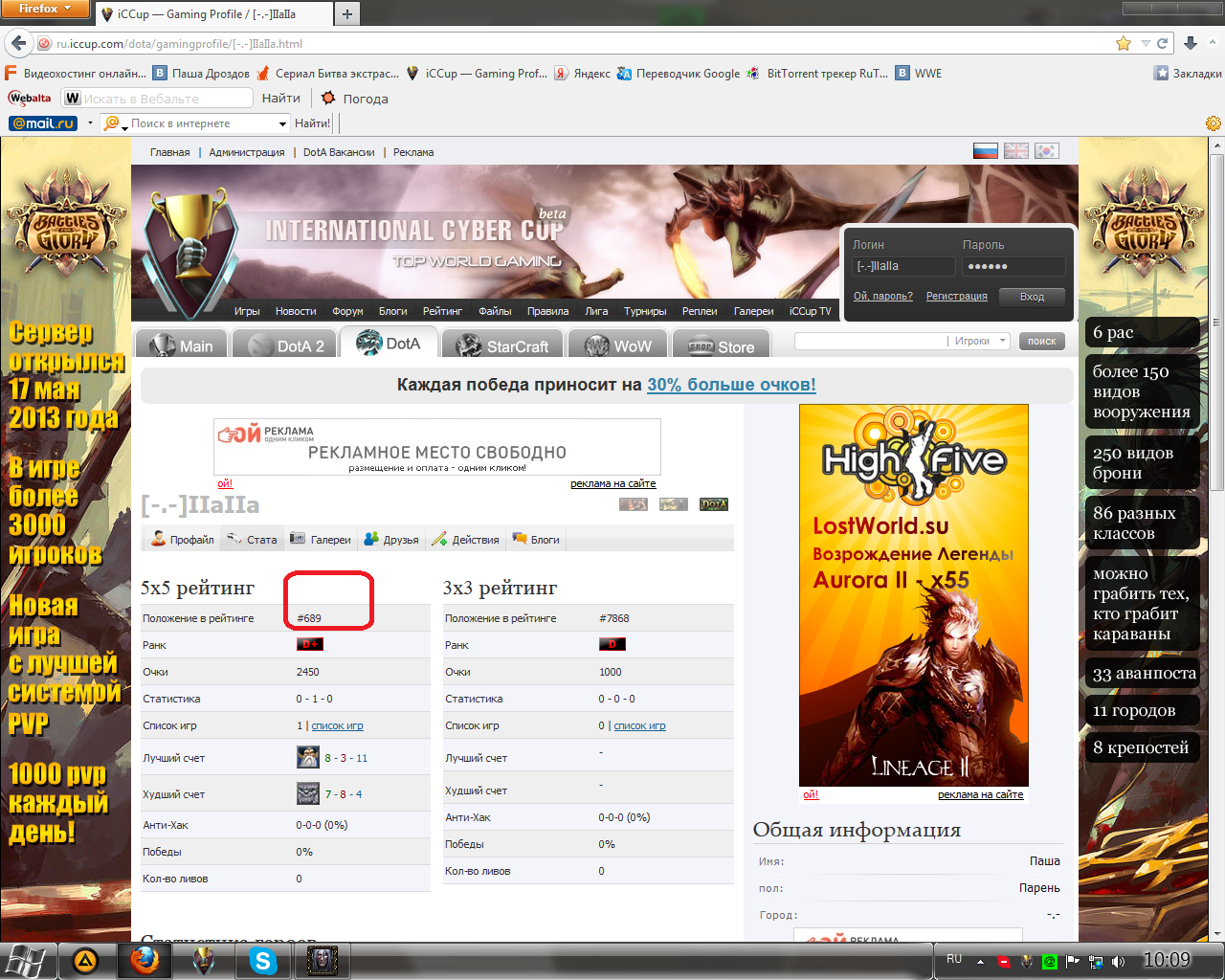Select the Korean flag language
Image resolution: width=1225 pixels, height=980 pixels.
[x=1047, y=151]
